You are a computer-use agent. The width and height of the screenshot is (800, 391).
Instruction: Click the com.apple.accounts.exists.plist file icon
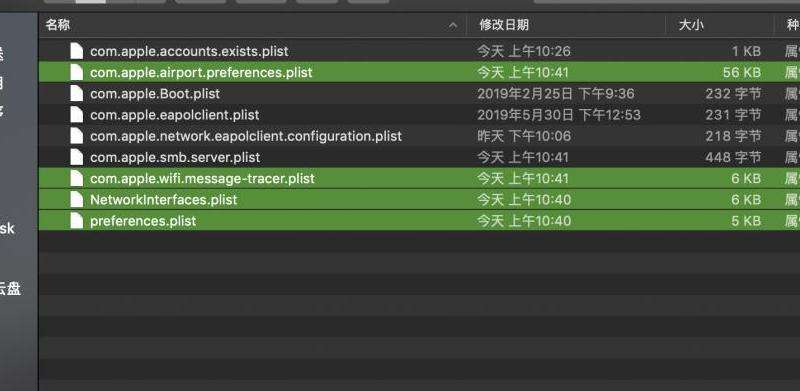pyautogui.click(x=77, y=51)
